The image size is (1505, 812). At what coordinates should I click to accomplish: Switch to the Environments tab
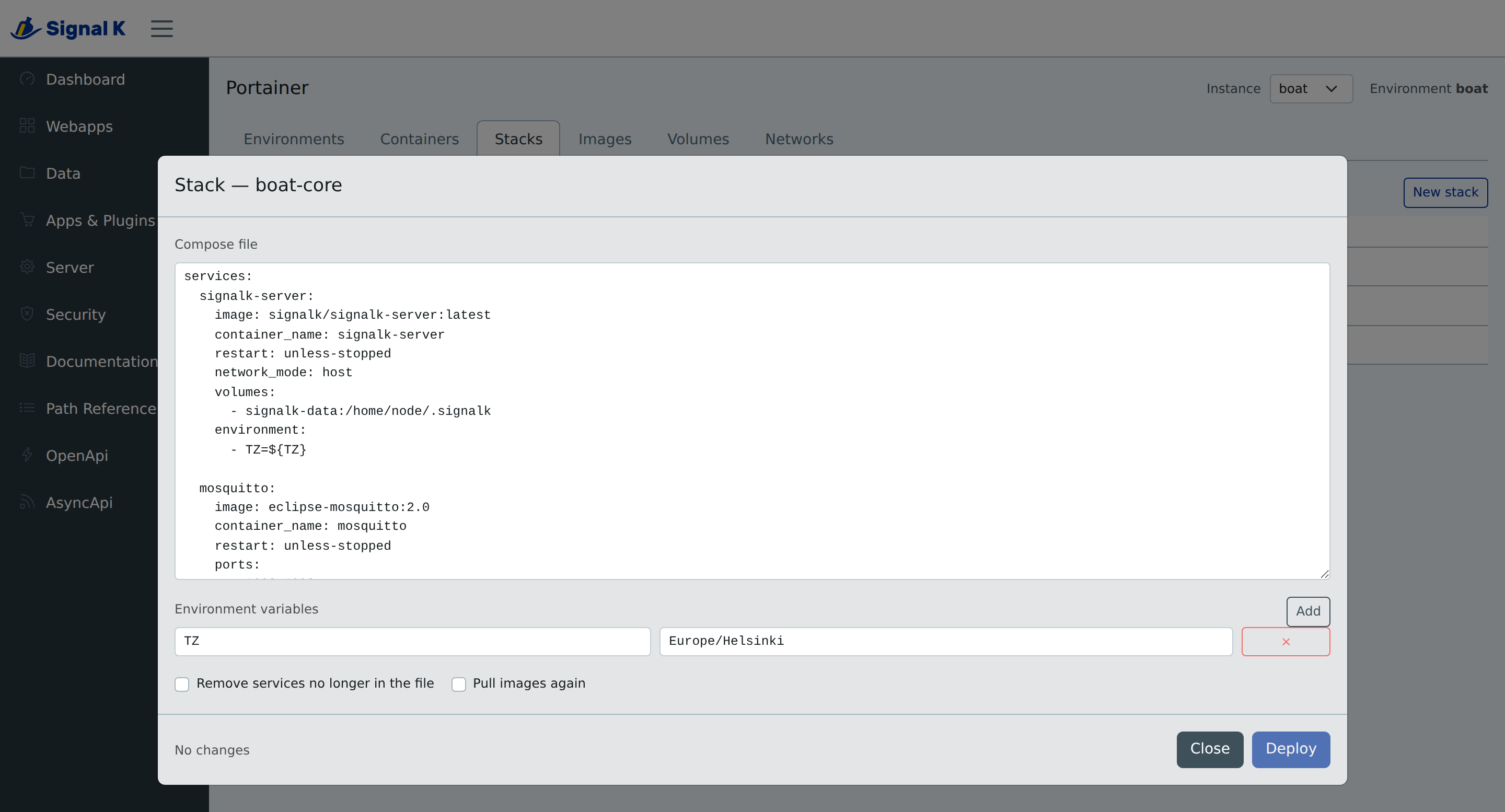(x=293, y=139)
